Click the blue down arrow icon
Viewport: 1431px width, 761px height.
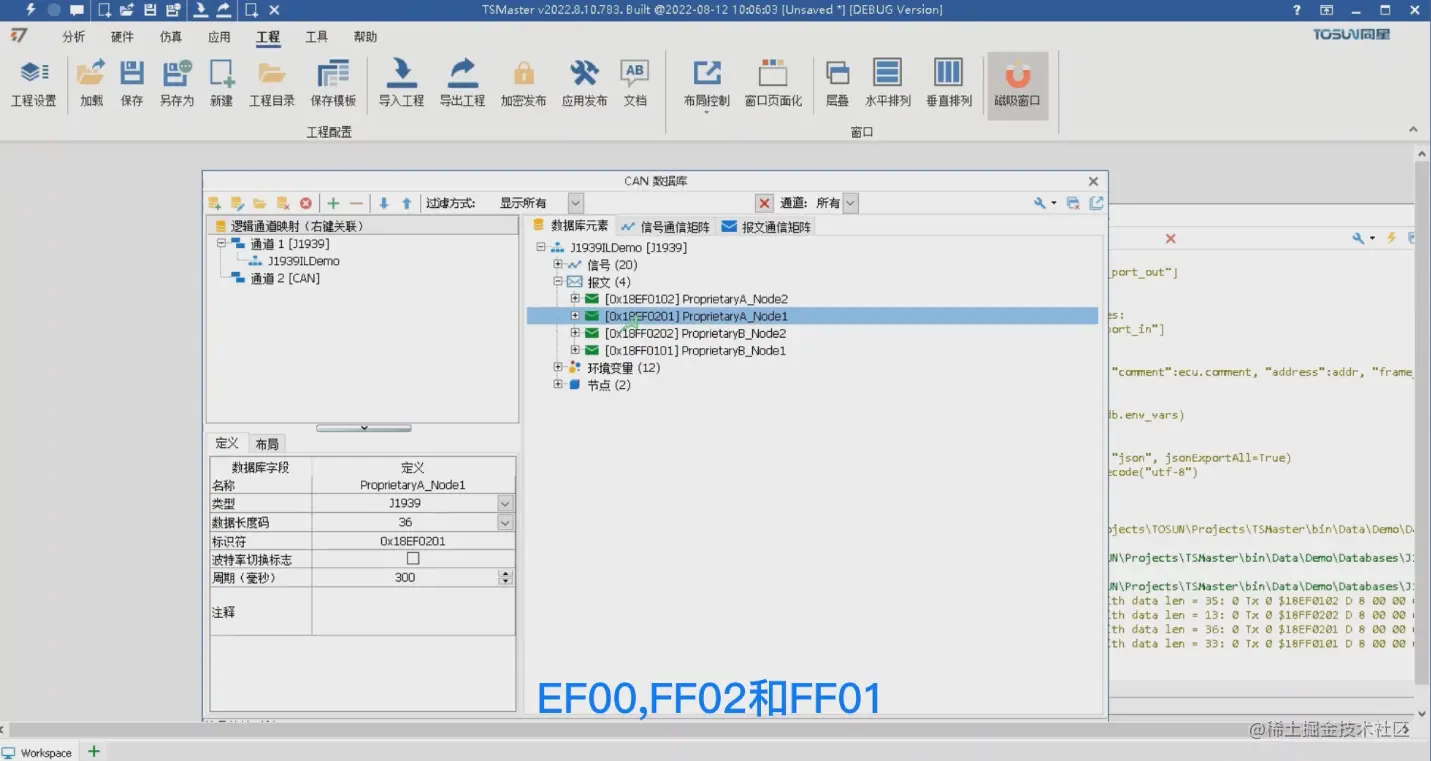tap(383, 203)
